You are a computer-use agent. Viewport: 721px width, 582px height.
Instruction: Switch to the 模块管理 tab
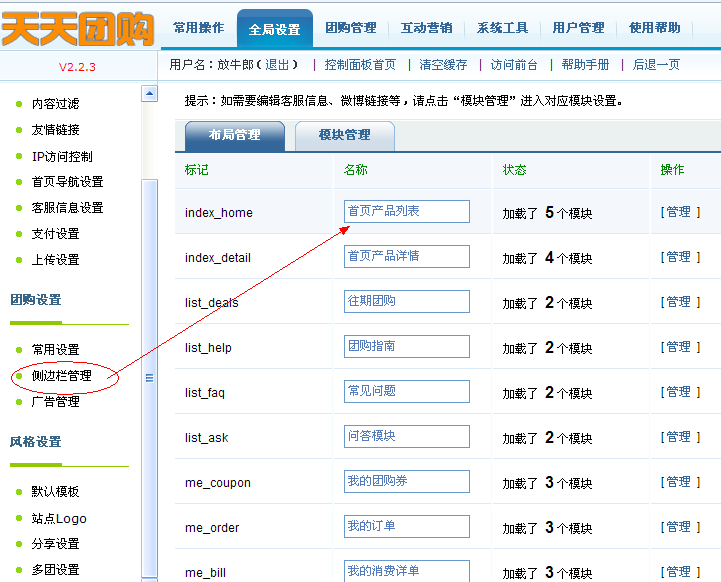[344, 135]
